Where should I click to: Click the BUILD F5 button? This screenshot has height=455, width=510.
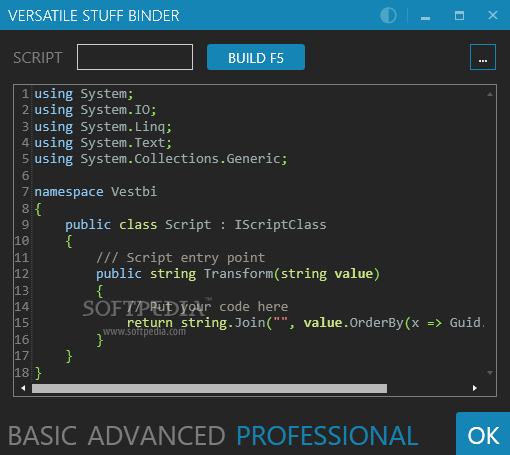(256, 57)
